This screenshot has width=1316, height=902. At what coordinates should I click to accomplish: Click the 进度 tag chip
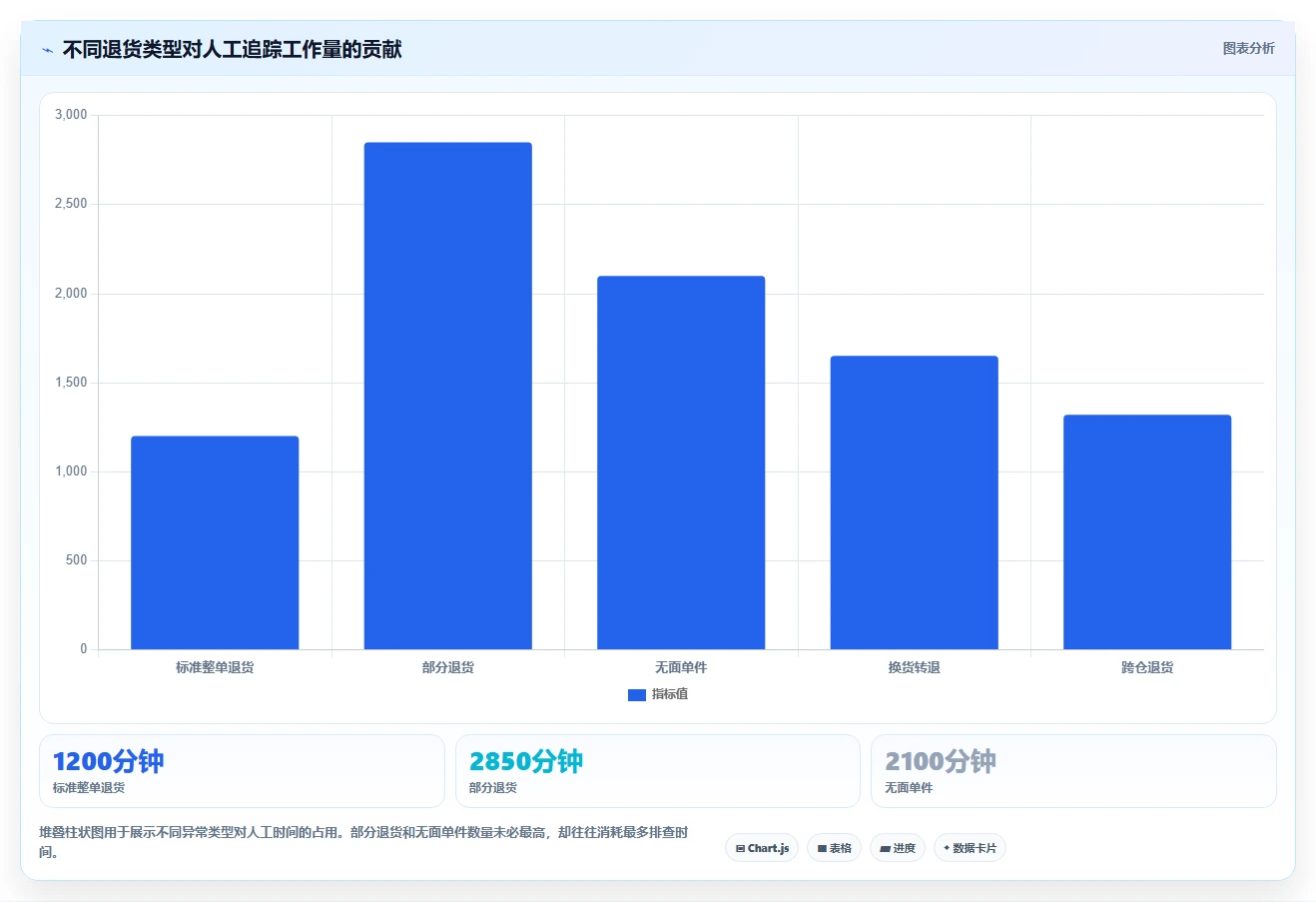tap(898, 848)
